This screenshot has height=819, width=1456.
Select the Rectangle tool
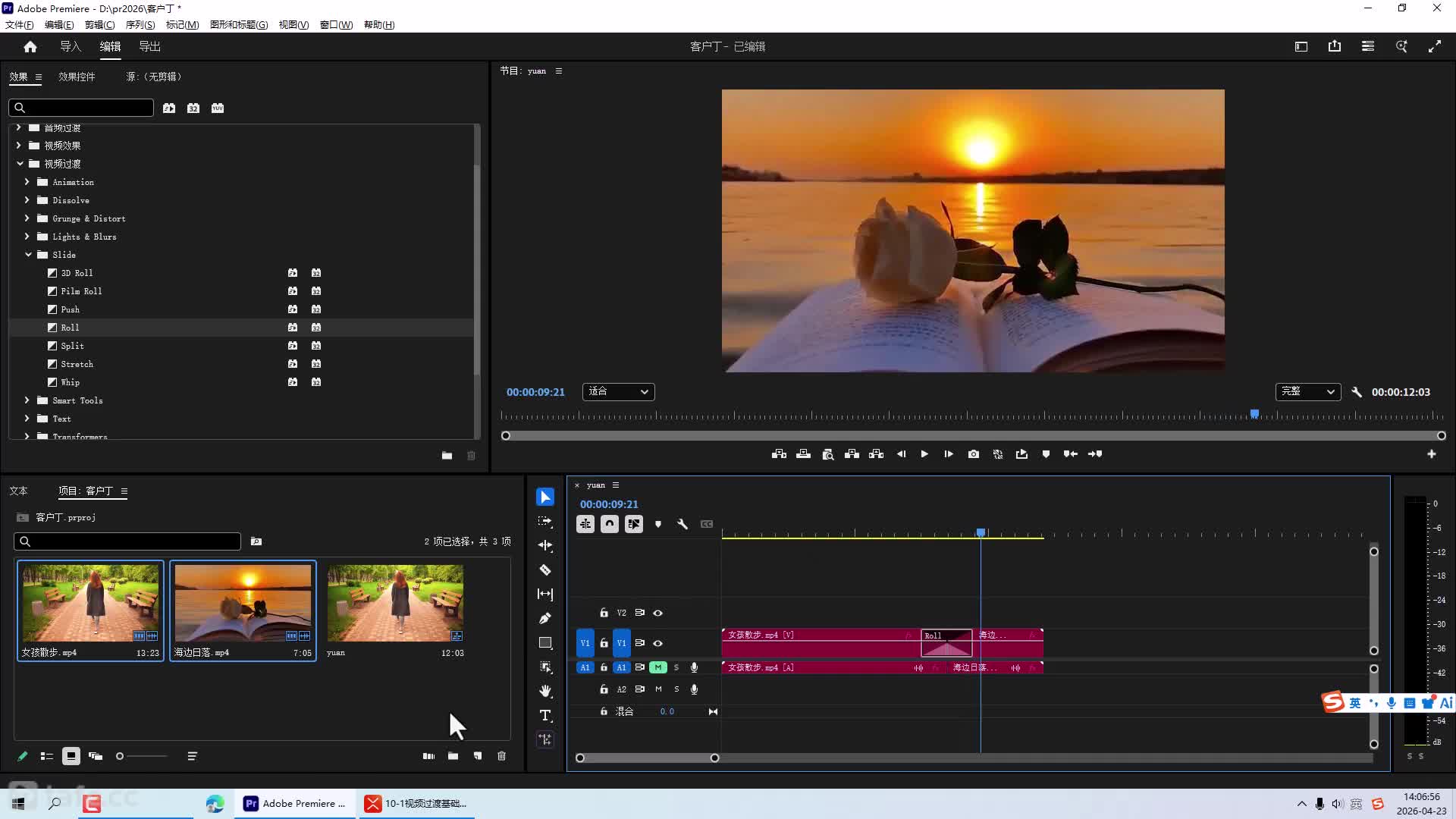[x=545, y=643]
